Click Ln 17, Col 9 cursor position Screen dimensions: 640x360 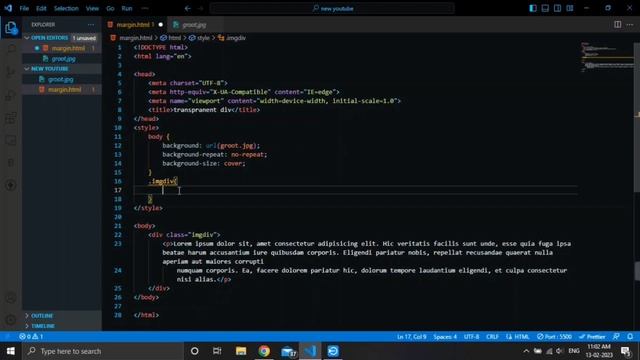pos(411,337)
